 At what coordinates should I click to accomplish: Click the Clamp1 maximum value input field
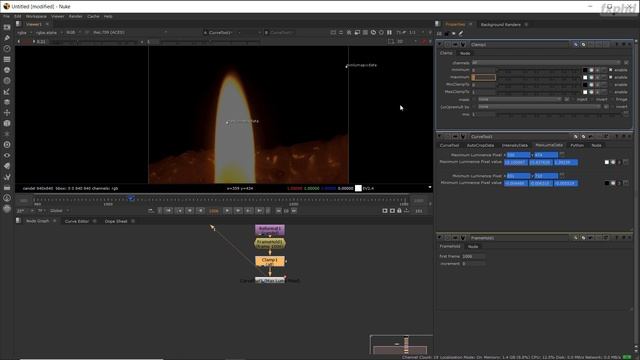click(x=484, y=77)
